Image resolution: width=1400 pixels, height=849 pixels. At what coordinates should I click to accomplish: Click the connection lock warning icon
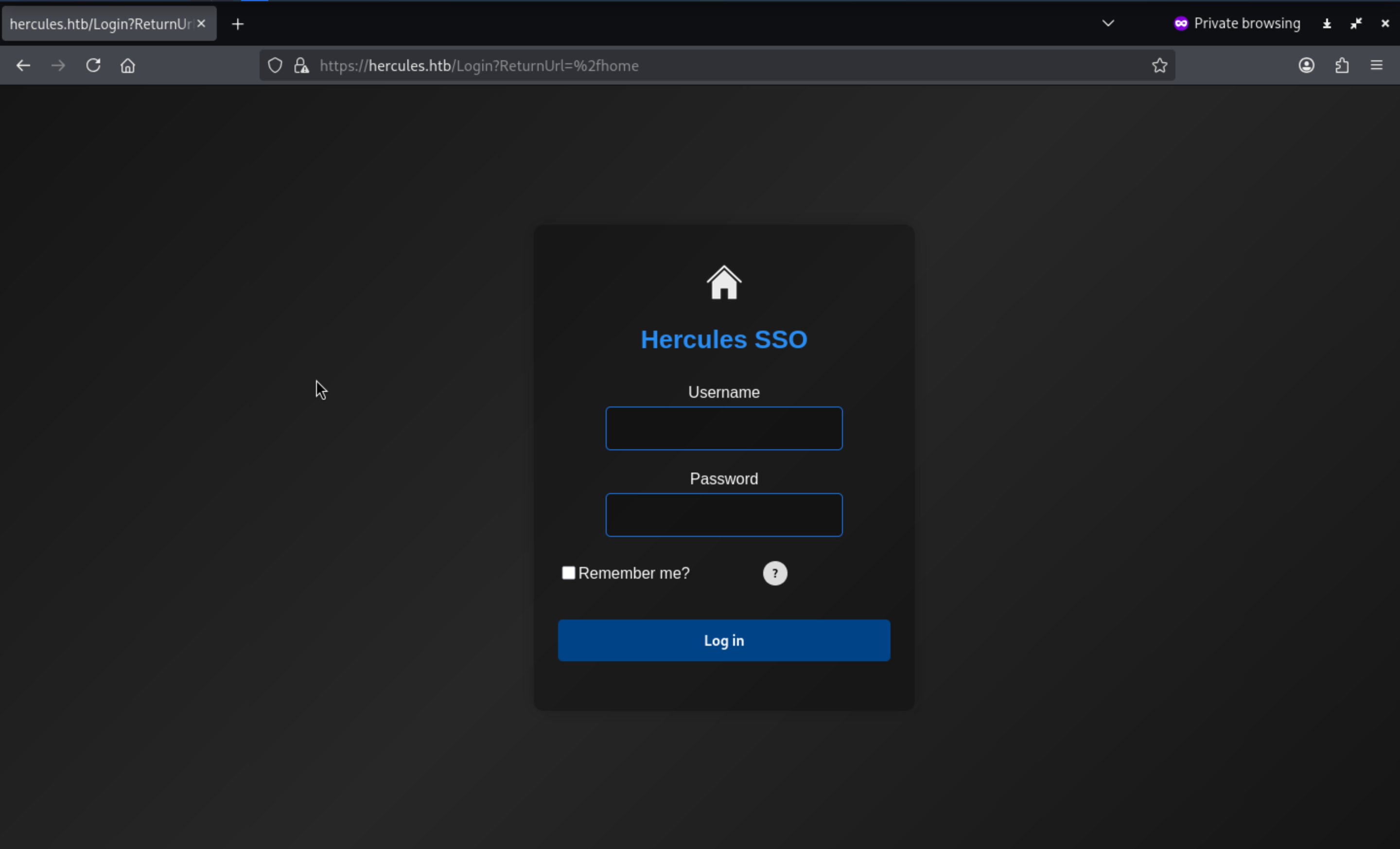[x=301, y=65]
